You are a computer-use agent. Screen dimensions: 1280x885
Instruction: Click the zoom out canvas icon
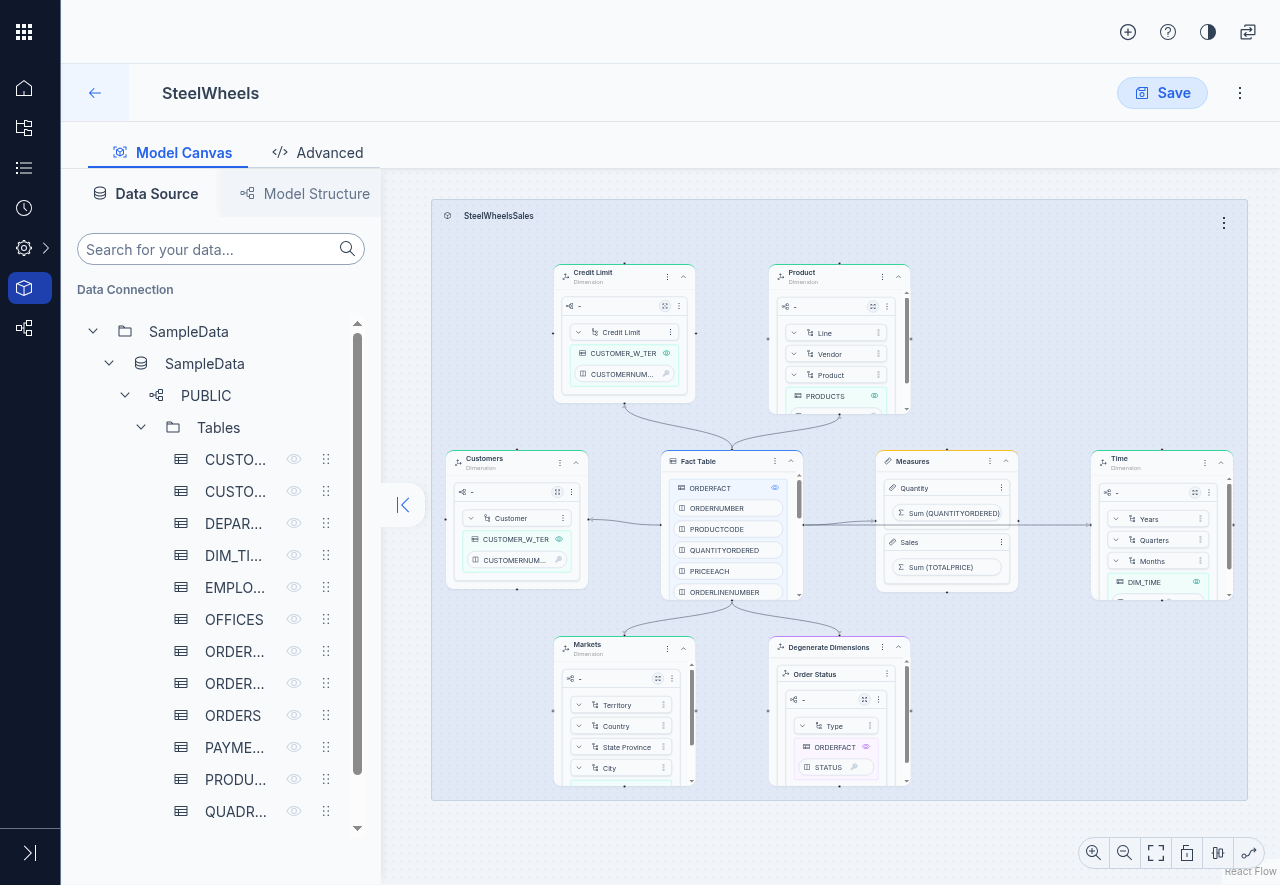pyautogui.click(x=1124, y=853)
